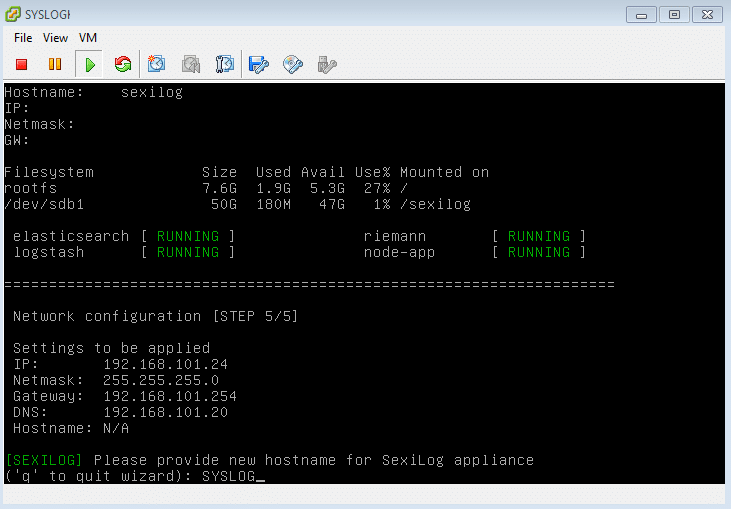
Task: Click the /dev/sdb1 filesystem row
Action: coord(238,204)
